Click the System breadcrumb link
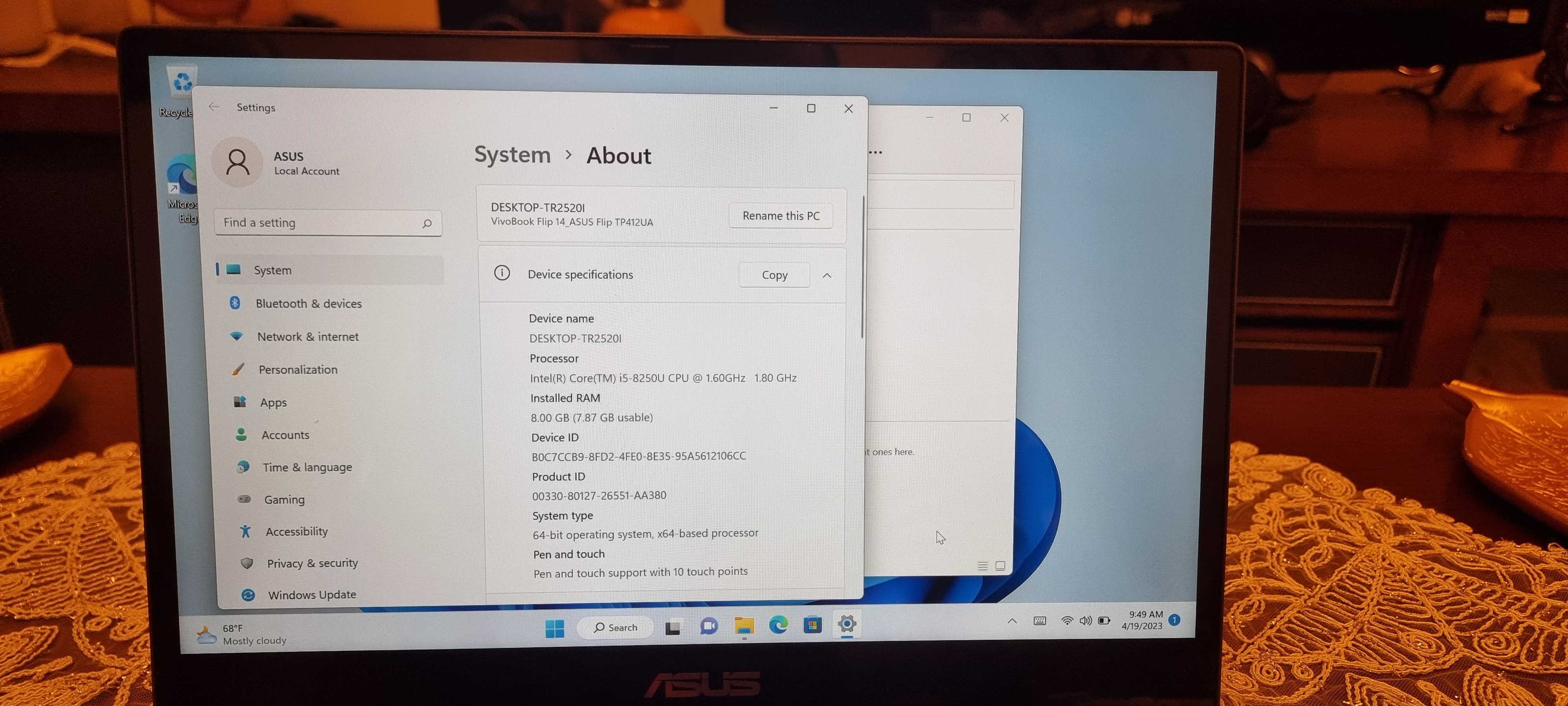 point(512,155)
